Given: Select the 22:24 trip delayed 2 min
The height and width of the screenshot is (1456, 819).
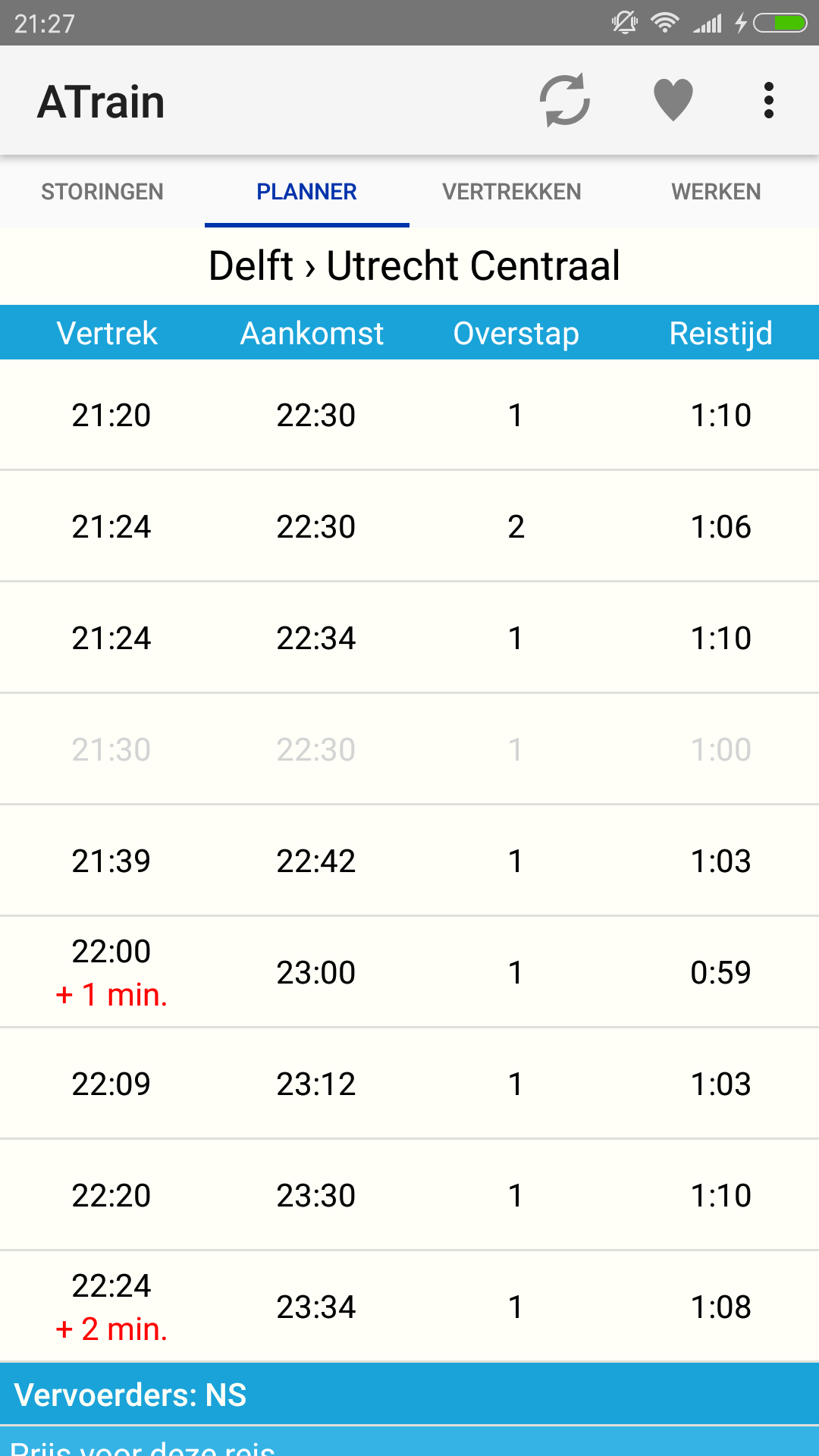Looking at the screenshot, I should click(x=409, y=1307).
